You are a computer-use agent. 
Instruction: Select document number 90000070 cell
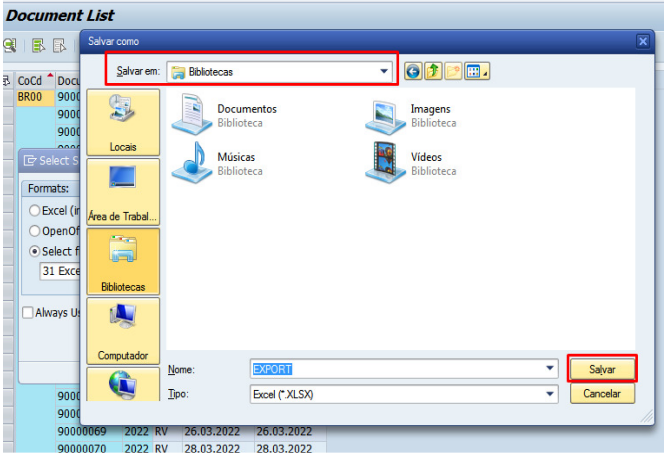pyautogui.click(x=89, y=448)
